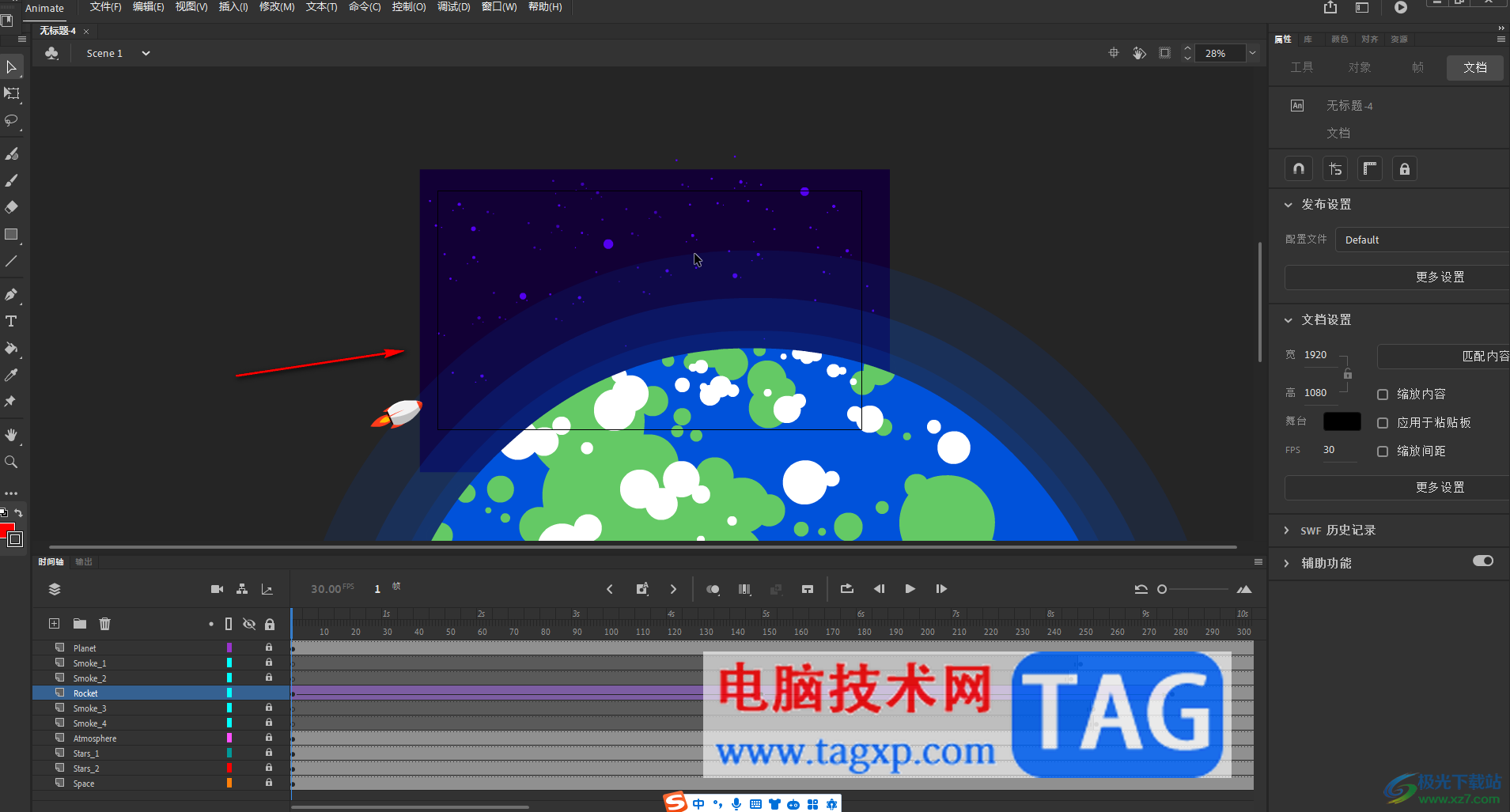The height and width of the screenshot is (812, 1510).
Task: Step forward one frame
Action: (x=941, y=589)
